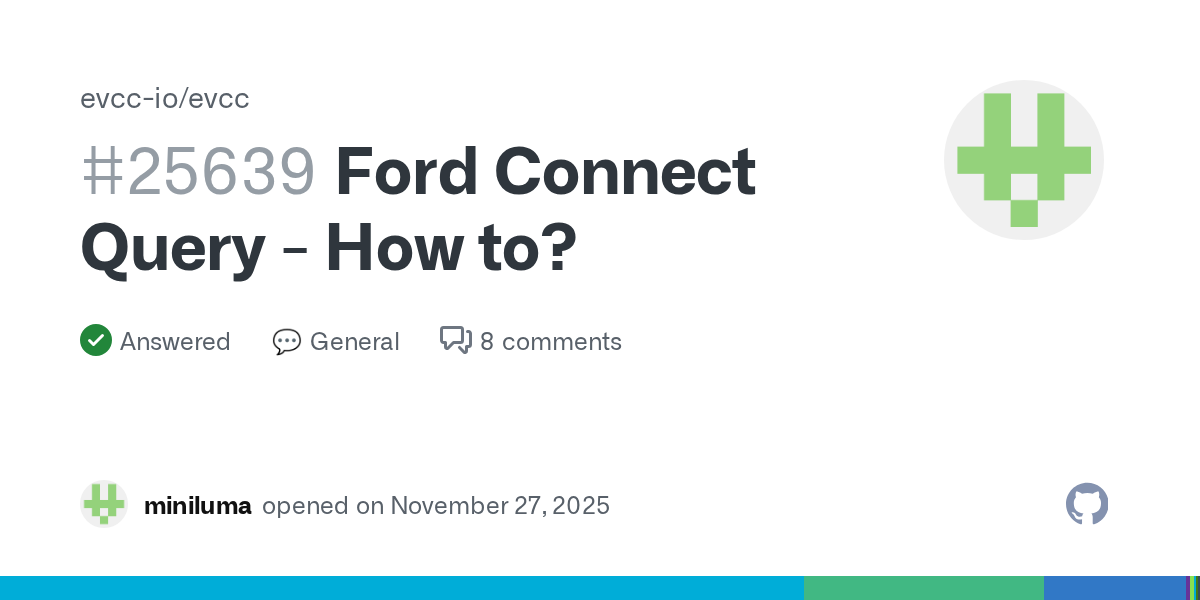The height and width of the screenshot is (600, 1200).
Task: Click the "Answered" status label
Action: coord(175,342)
